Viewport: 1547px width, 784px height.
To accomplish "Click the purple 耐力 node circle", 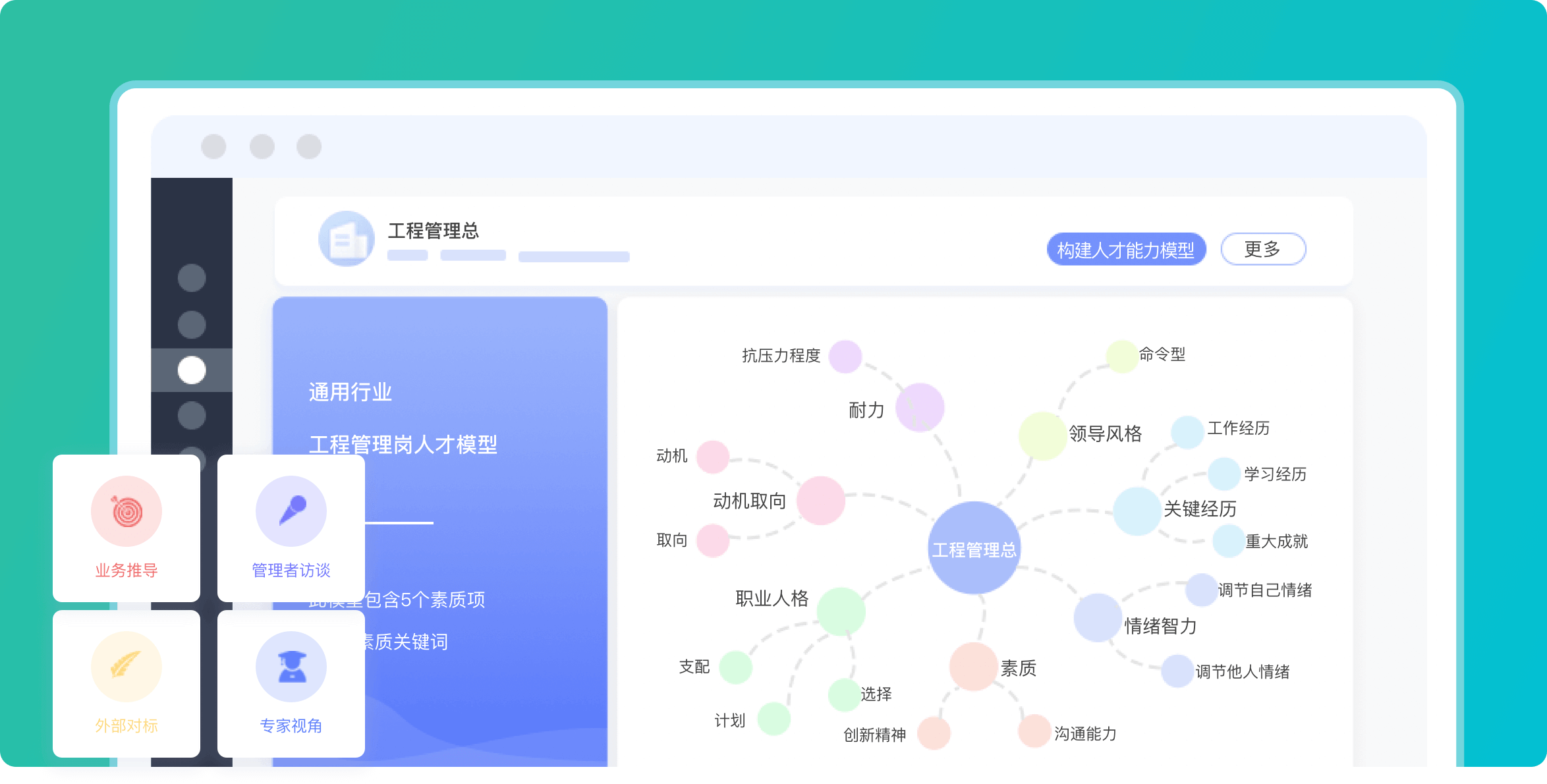I will click(920, 408).
